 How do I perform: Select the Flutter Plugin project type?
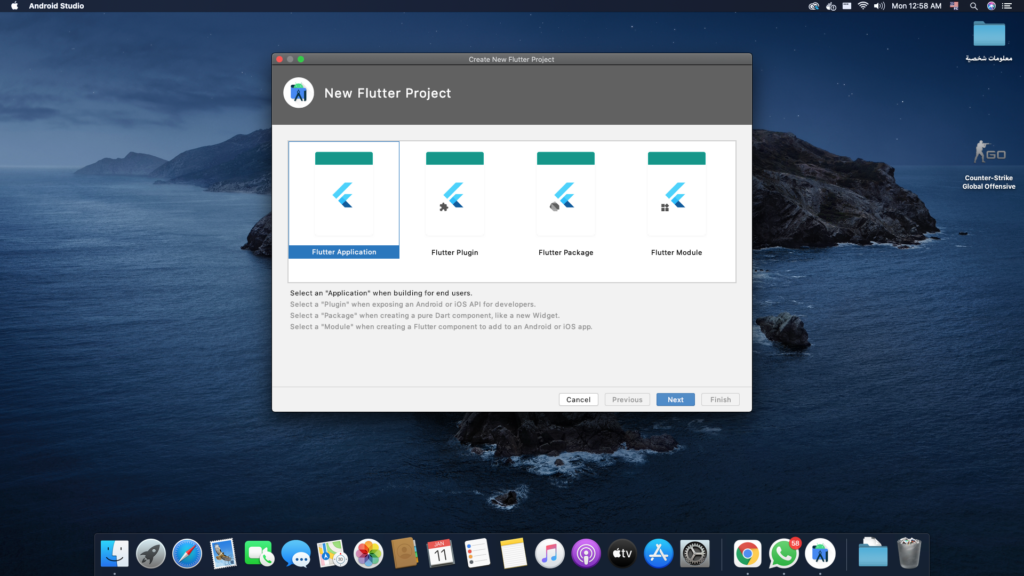tap(455, 200)
